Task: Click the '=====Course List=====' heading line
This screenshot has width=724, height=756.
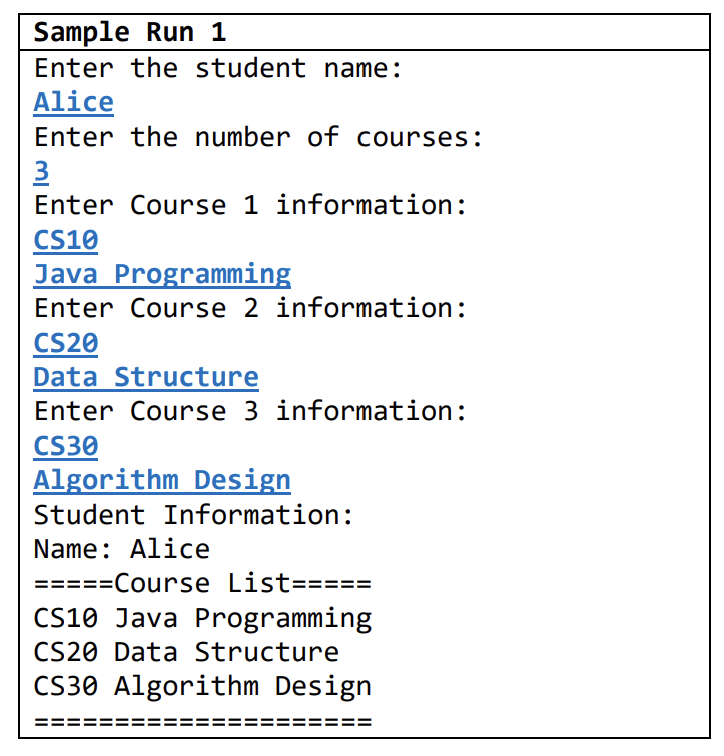Action: (202, 584)
